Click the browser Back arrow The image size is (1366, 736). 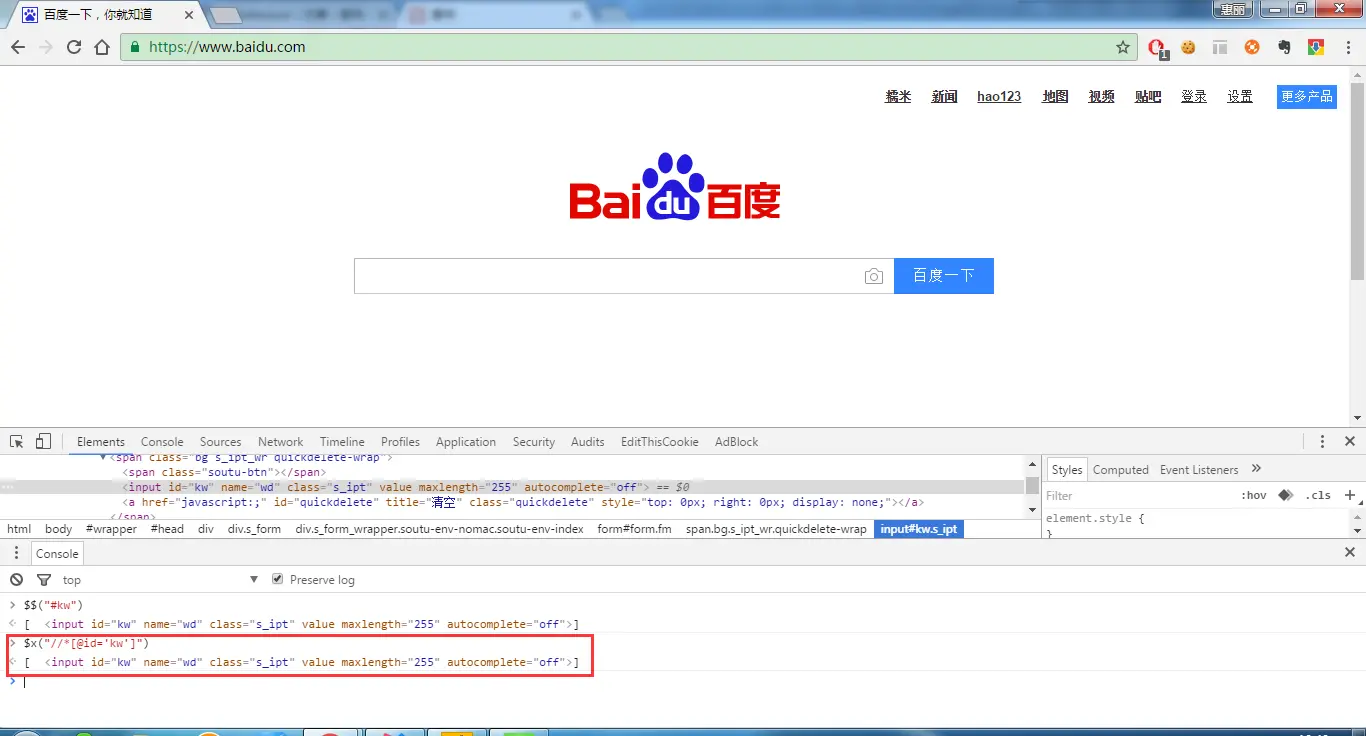tap(18, 47)
